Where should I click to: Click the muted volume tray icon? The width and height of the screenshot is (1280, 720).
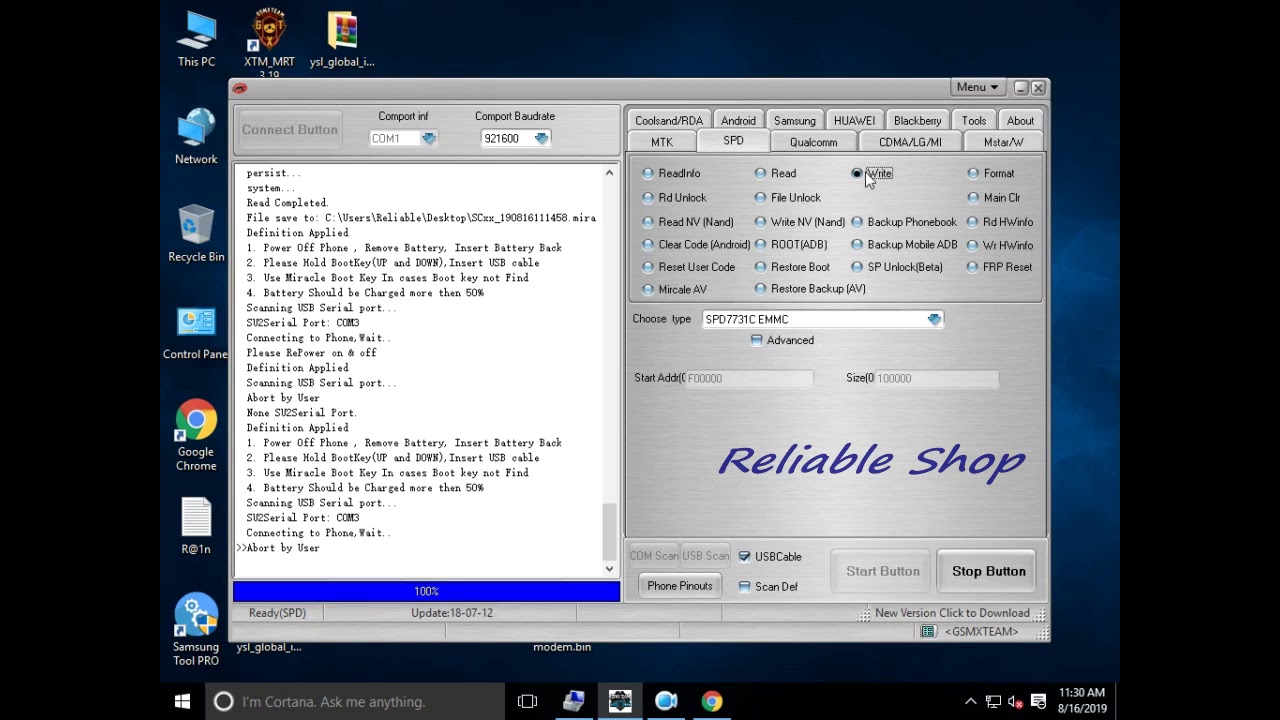[1016, 702]
